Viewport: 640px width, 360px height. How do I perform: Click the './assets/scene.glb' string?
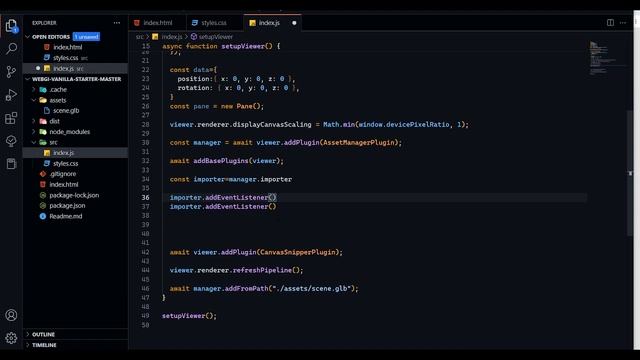[311, 289]
